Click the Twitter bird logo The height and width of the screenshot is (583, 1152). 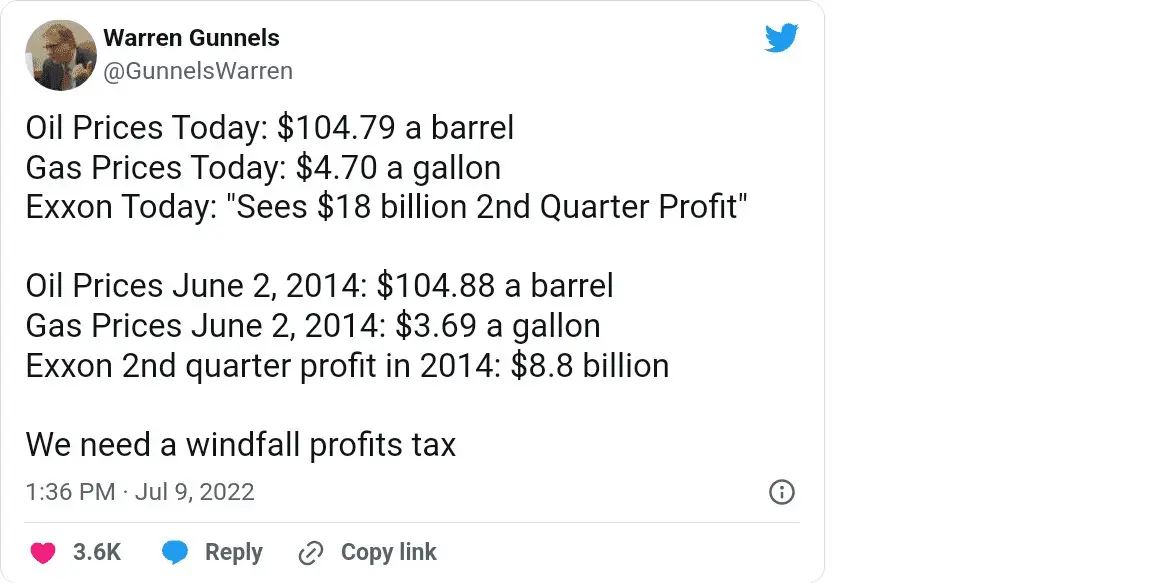(x=781, y=39)
